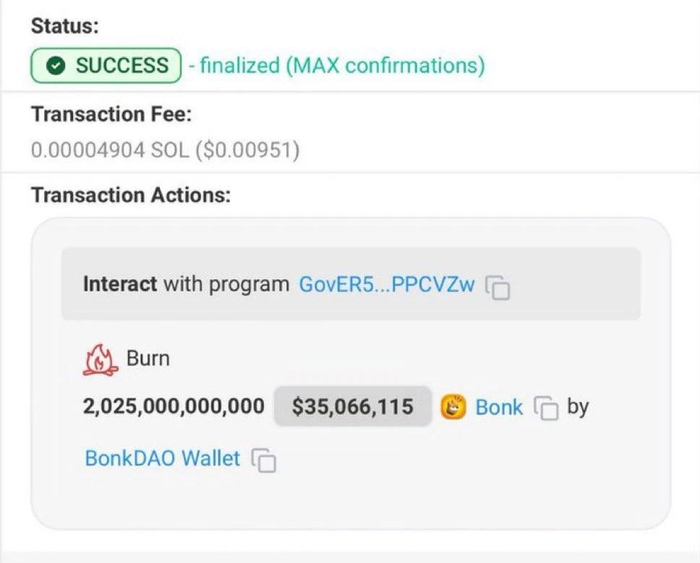Click the Burn action label
Image resolution: width=700 pixels, height=563 pixels.
click(148, 358)
